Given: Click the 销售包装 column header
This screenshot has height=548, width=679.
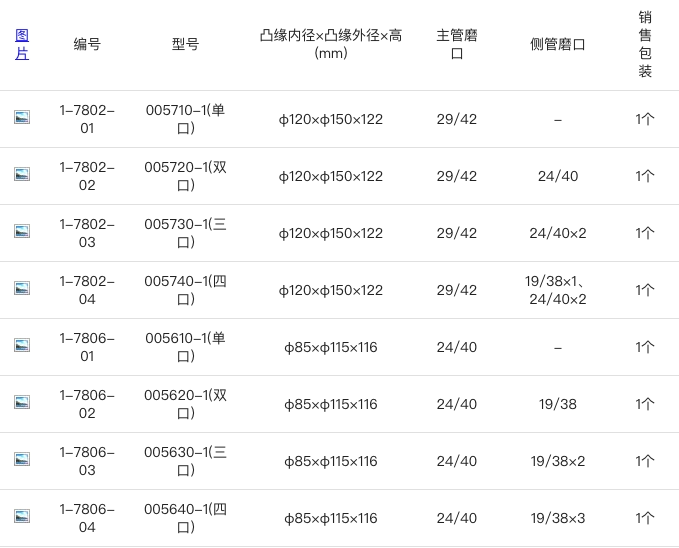Looking at the screenshot, I should tap(645, 44).
